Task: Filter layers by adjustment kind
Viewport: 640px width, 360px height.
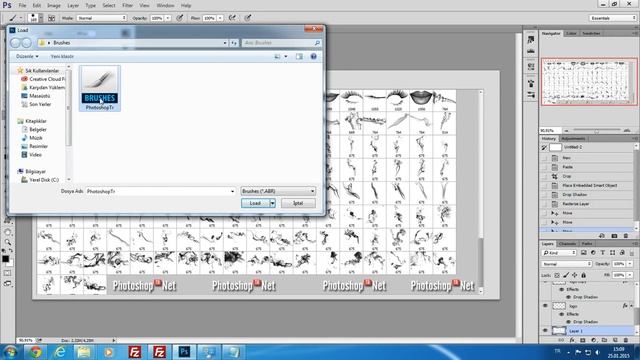Action: pyautogui.click(x=593, y=253)
